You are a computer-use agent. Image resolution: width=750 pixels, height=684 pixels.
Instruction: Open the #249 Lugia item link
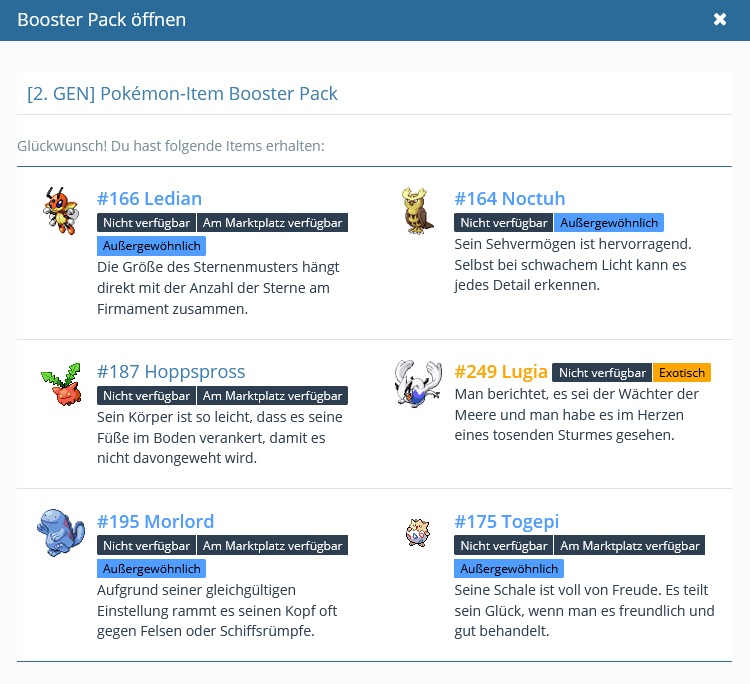pyautogui.click(x=500, y=371)
